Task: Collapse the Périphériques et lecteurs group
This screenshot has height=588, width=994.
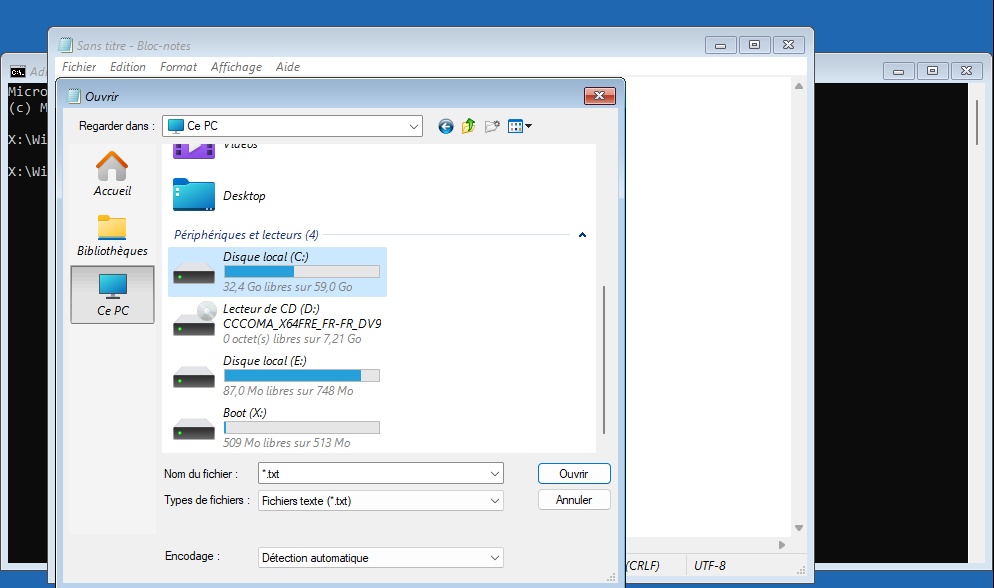Action: pos(582,235)
